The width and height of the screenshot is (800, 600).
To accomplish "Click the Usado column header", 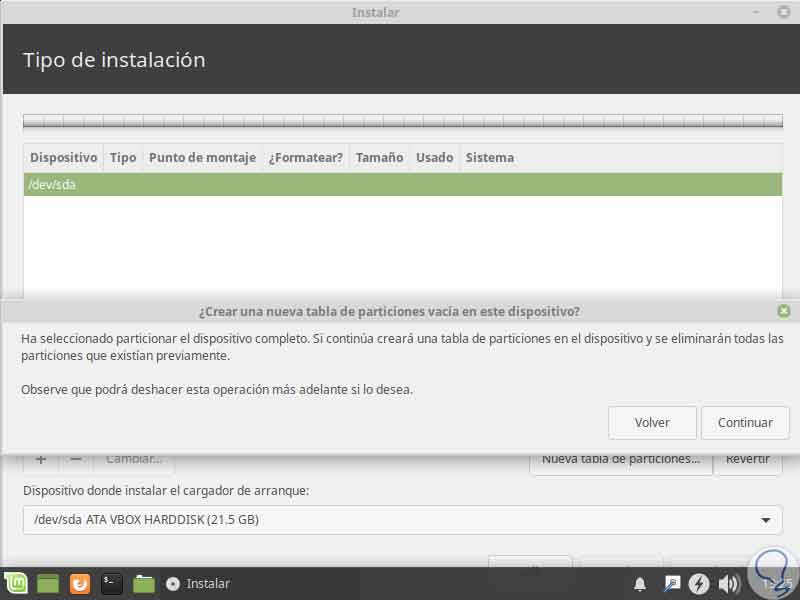I will (x=434, y=157).
